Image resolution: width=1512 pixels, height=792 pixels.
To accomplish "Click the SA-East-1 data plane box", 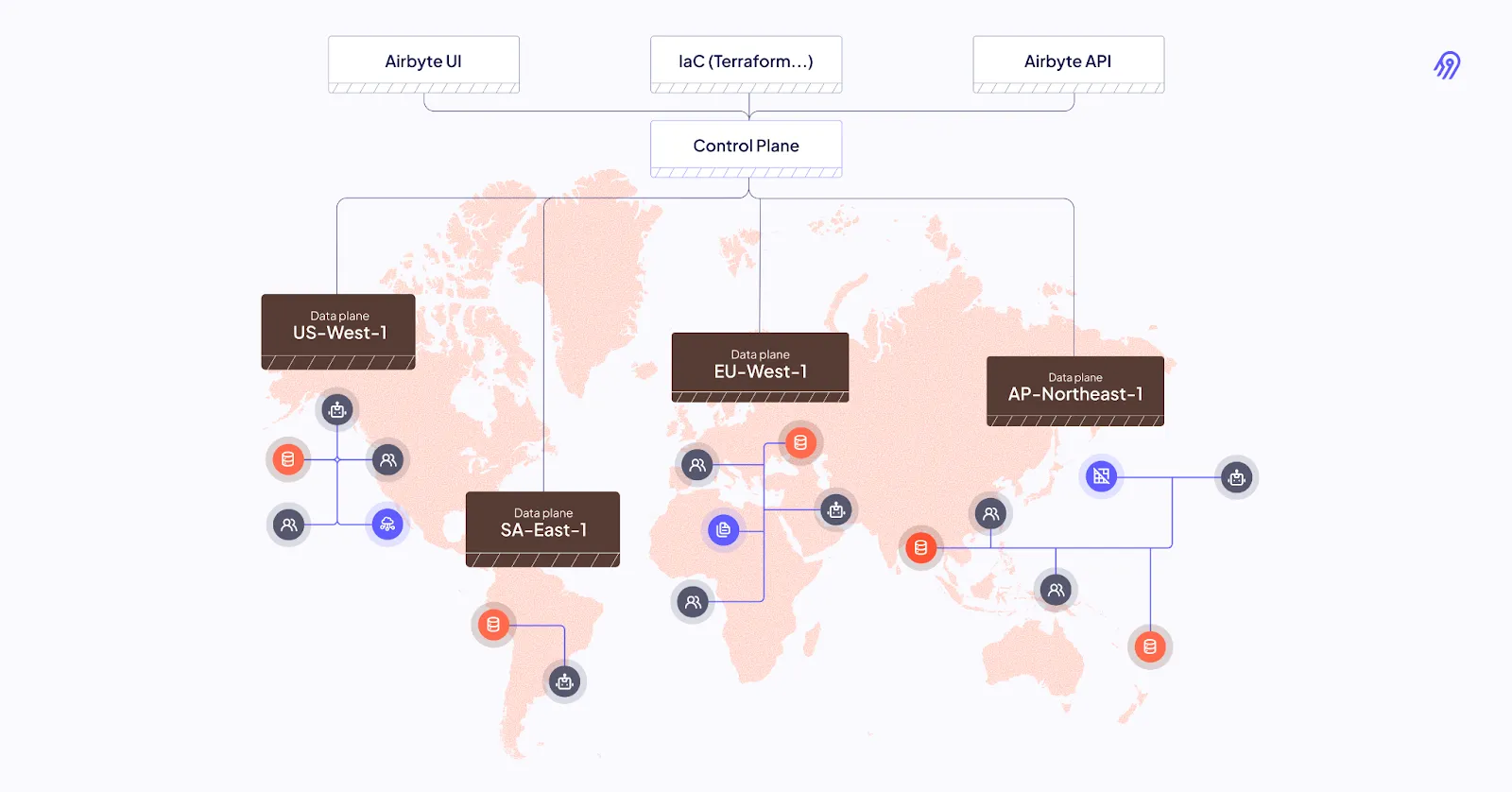I will [542, 529].
